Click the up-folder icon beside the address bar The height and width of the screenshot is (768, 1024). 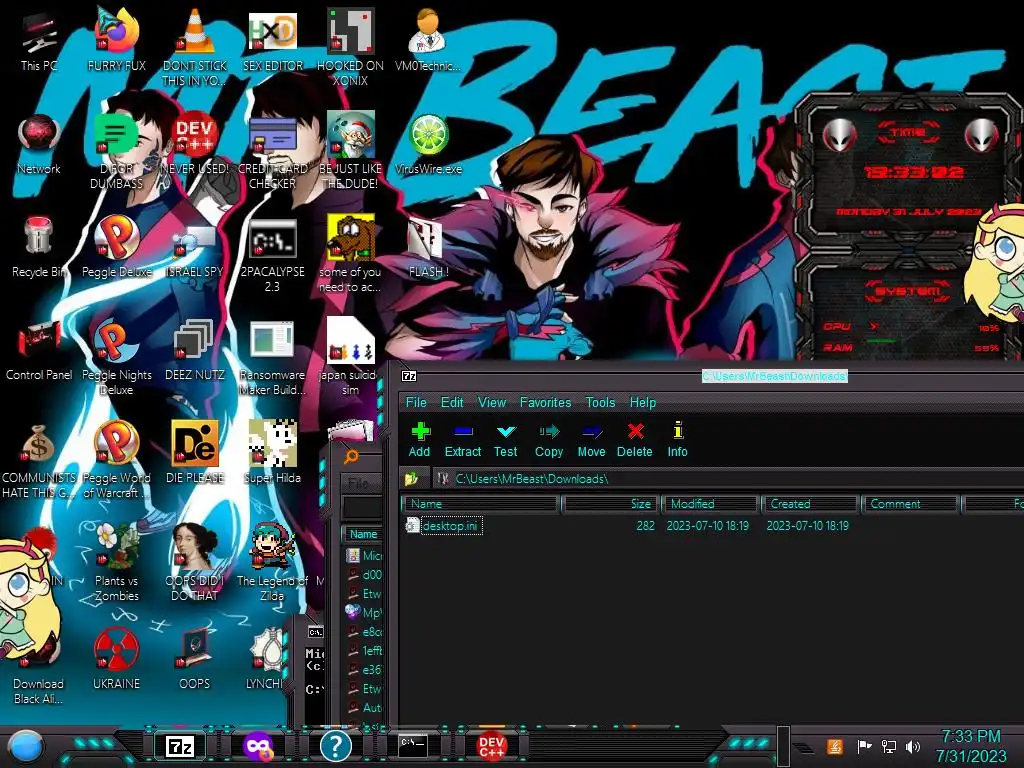[x=411, y=479]
